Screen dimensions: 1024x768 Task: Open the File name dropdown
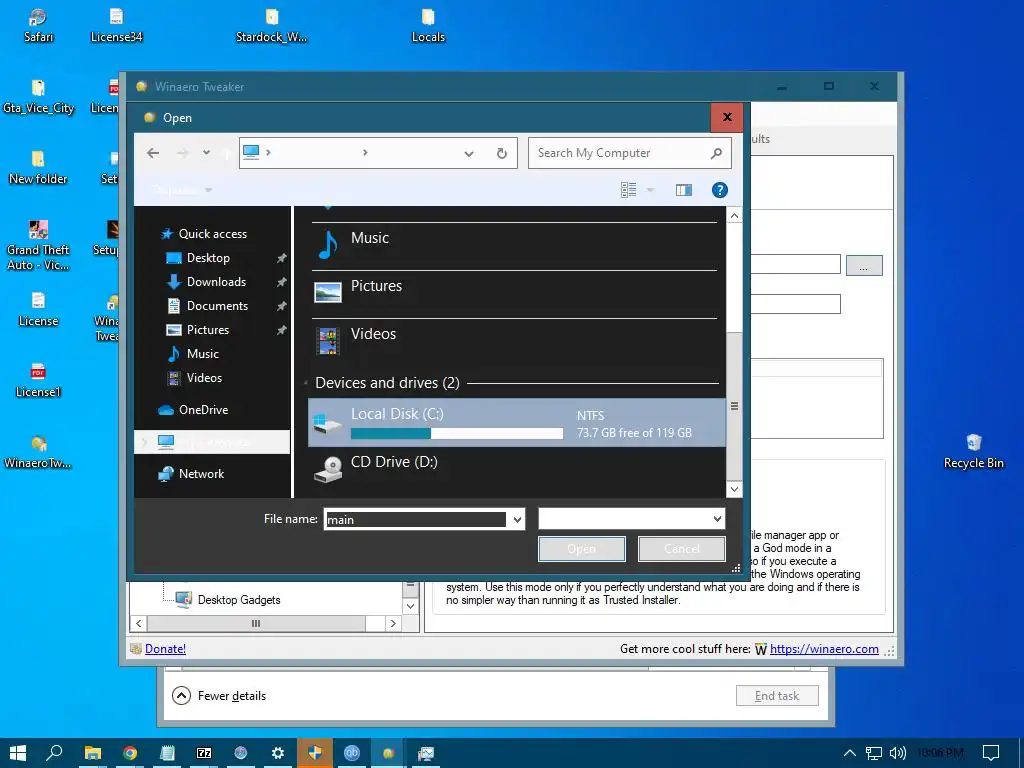pos(517,520)
